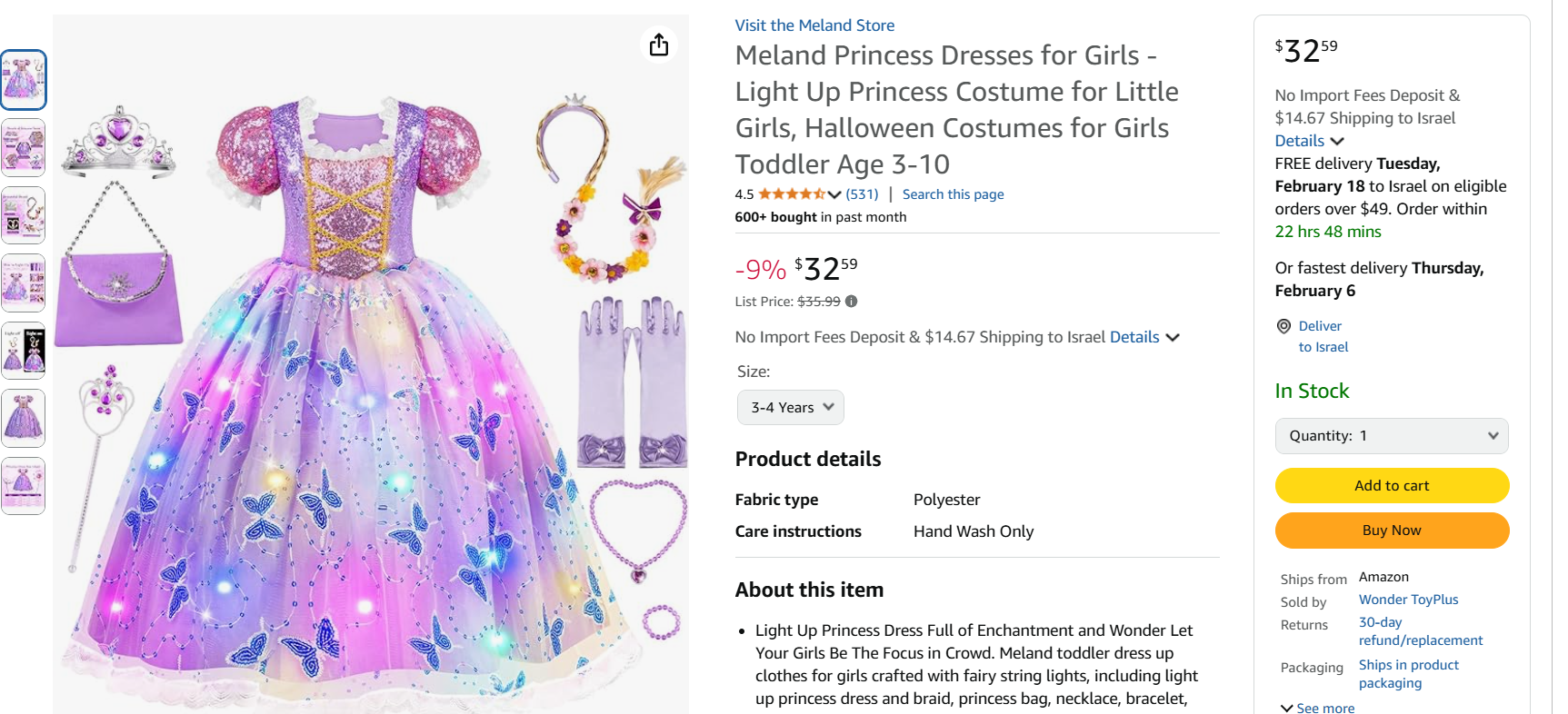Open Wonder ToyPlus seller link

1408,600
